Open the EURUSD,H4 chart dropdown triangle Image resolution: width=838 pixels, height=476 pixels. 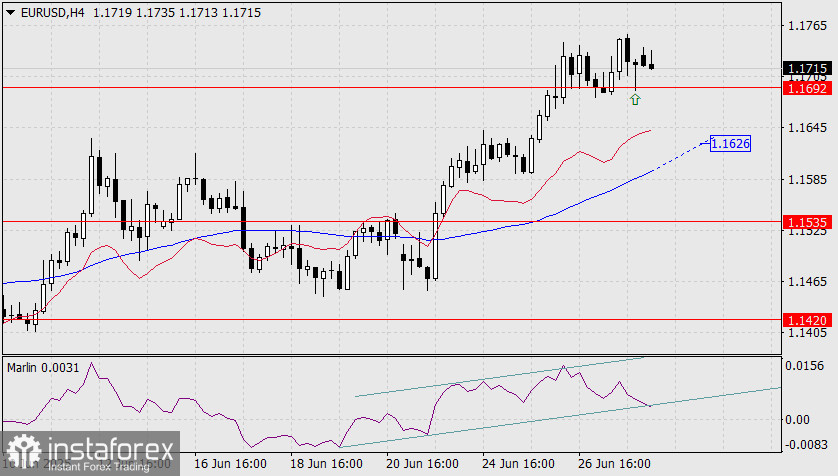click(10, 13)
